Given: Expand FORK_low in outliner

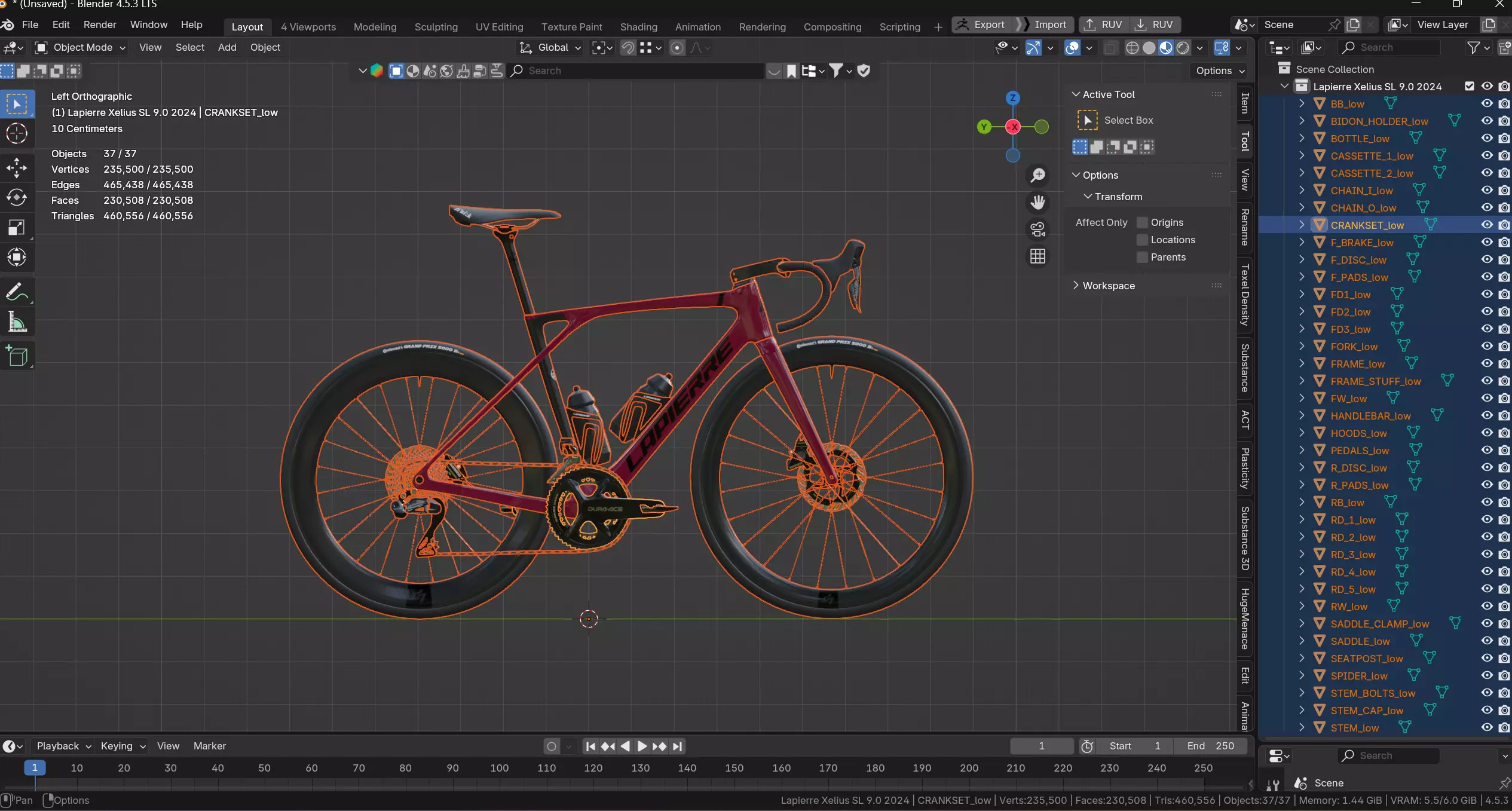Looking at the screenshot, I should (1302, 346).
